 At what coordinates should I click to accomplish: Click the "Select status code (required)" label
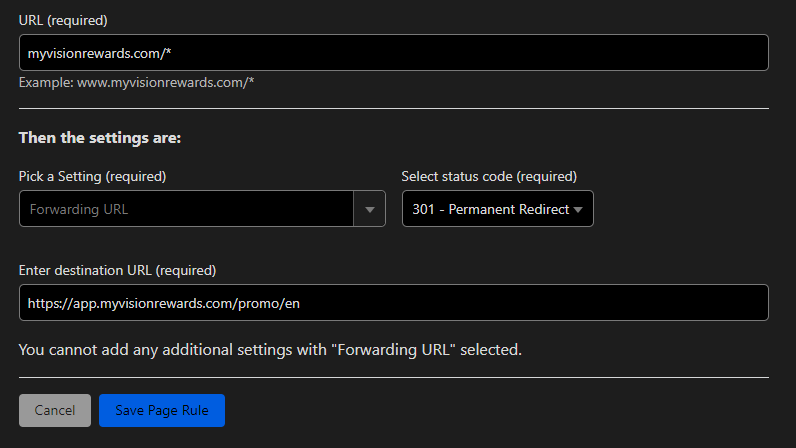tap(489, 176)
